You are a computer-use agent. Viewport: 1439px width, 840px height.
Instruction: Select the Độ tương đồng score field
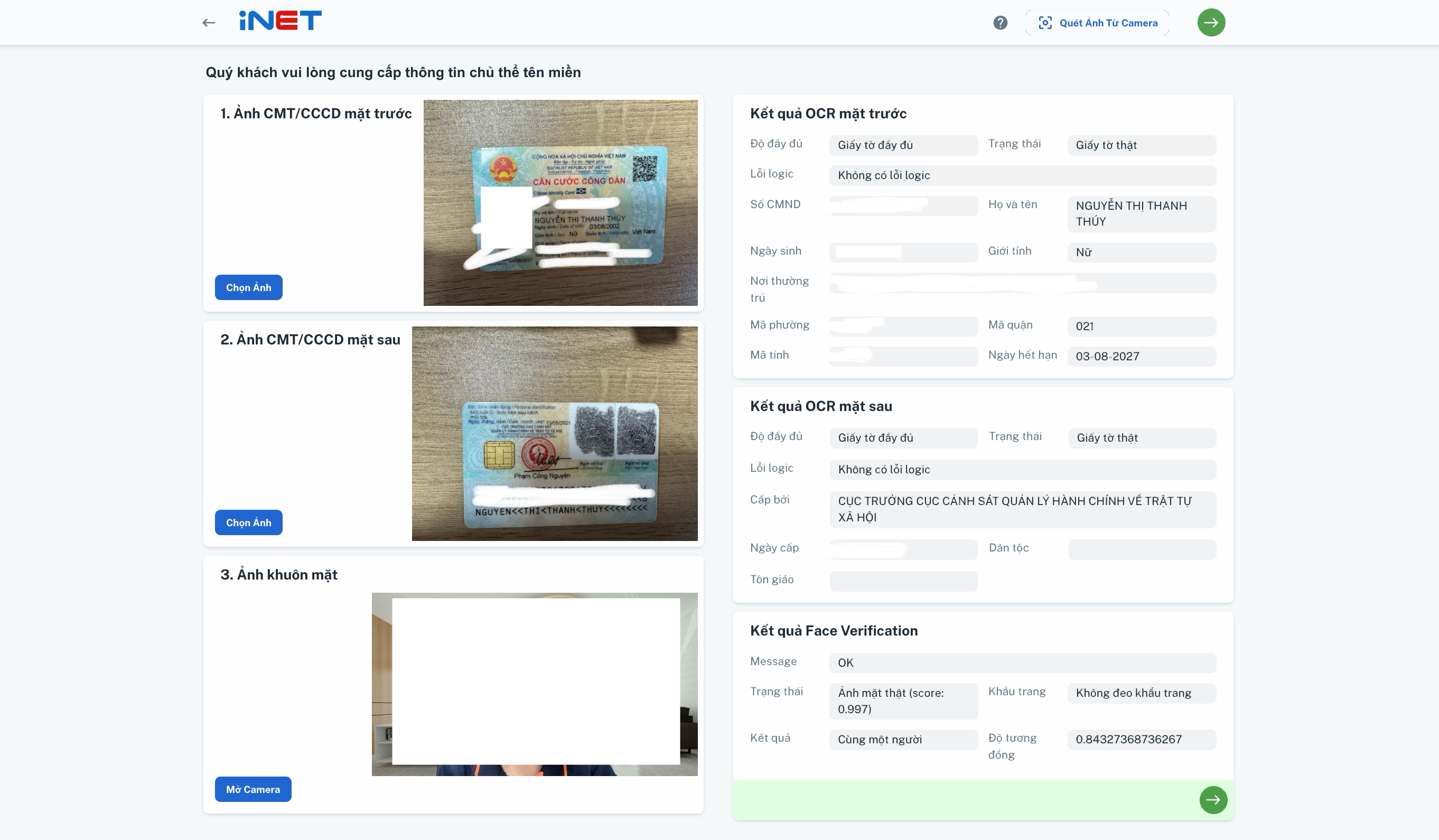pyautogui.click(x=1142, y=739)
